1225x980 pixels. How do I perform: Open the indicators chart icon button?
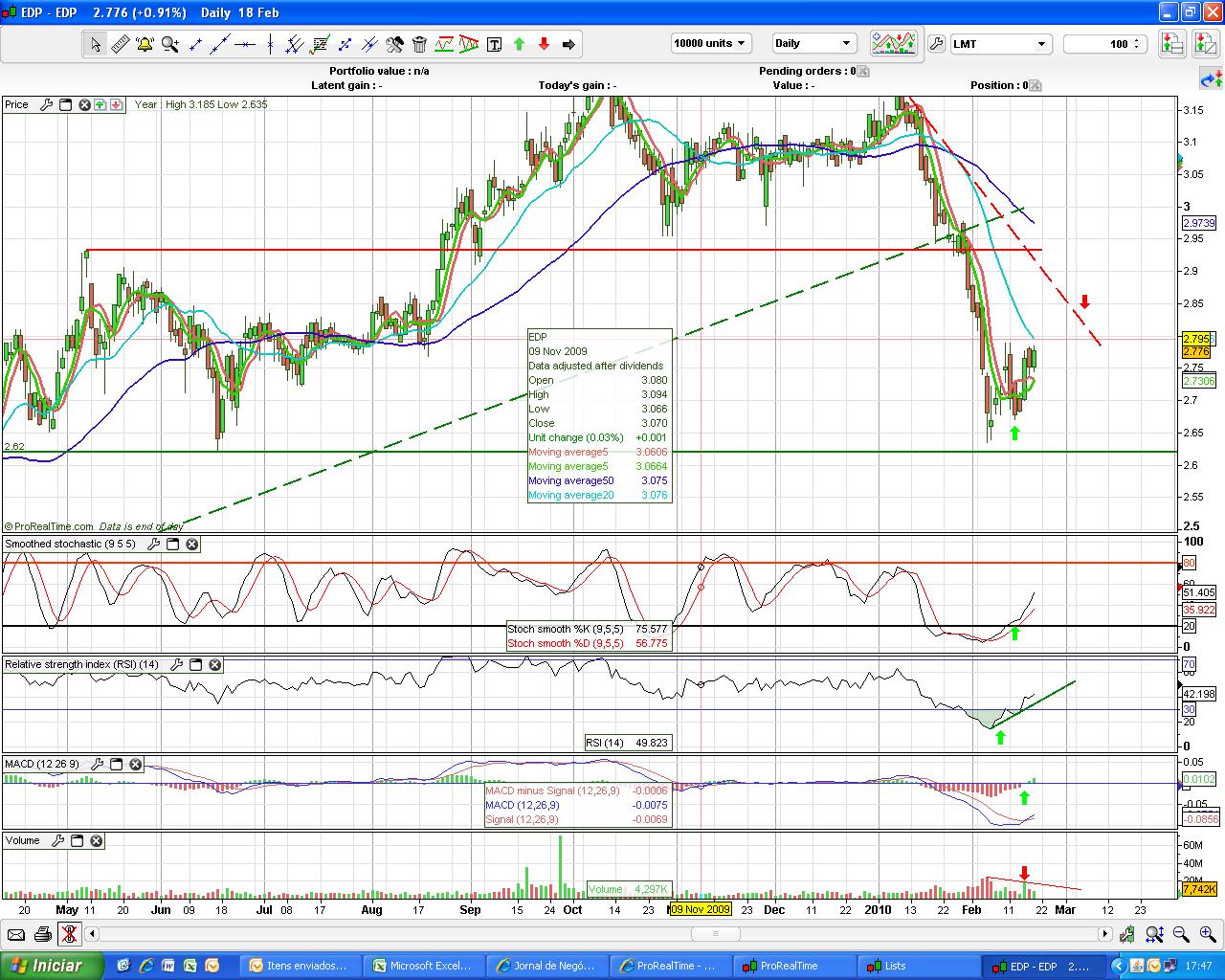[x=894, y=43]
